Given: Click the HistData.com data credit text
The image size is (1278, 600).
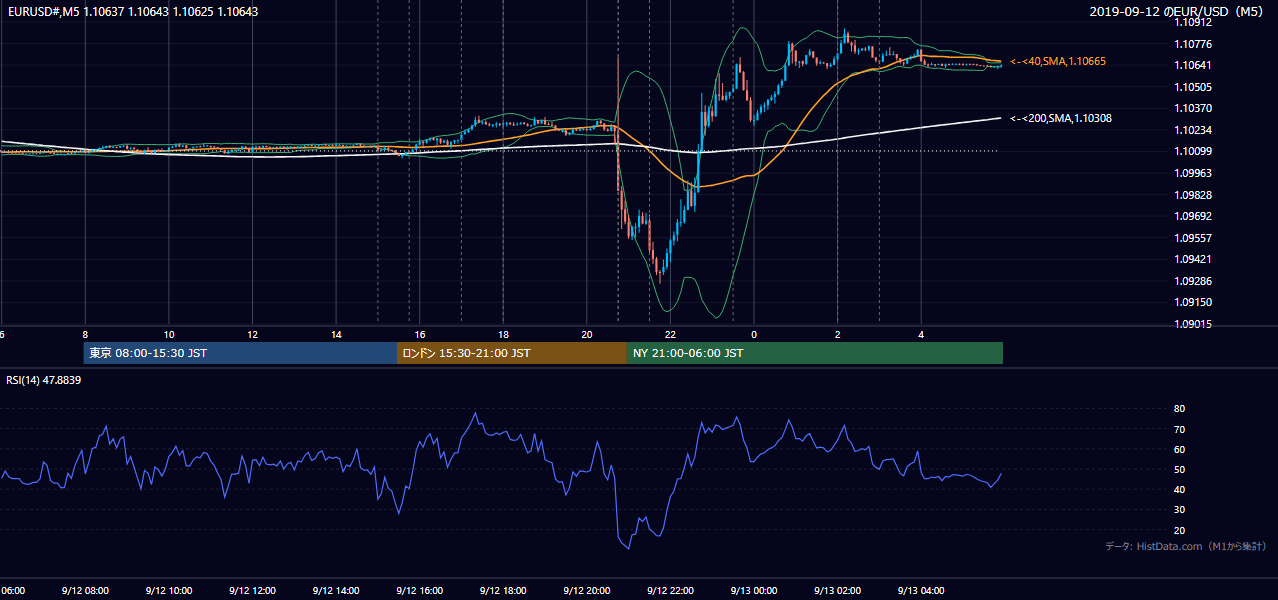Looking at the screenshot, I should click(x=1186, y=546).
